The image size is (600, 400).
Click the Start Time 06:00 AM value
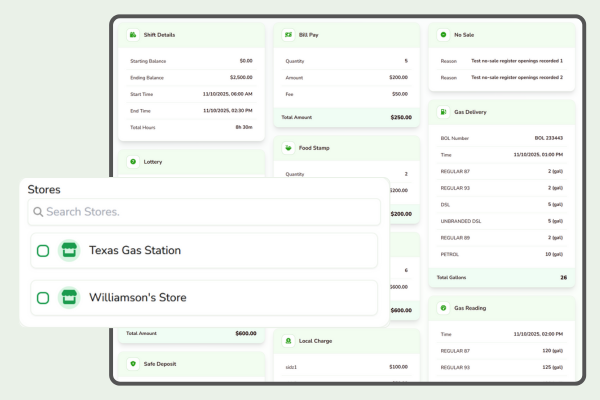click(x=227, y=94)
